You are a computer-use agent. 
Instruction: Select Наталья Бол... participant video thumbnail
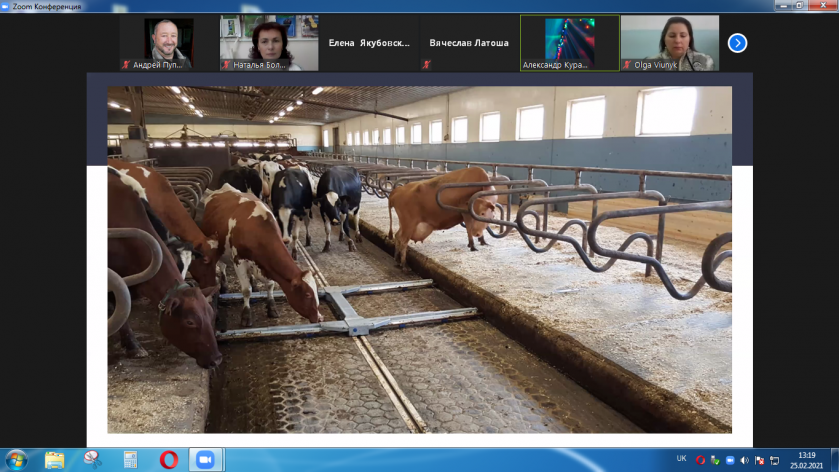pos(269,43)
